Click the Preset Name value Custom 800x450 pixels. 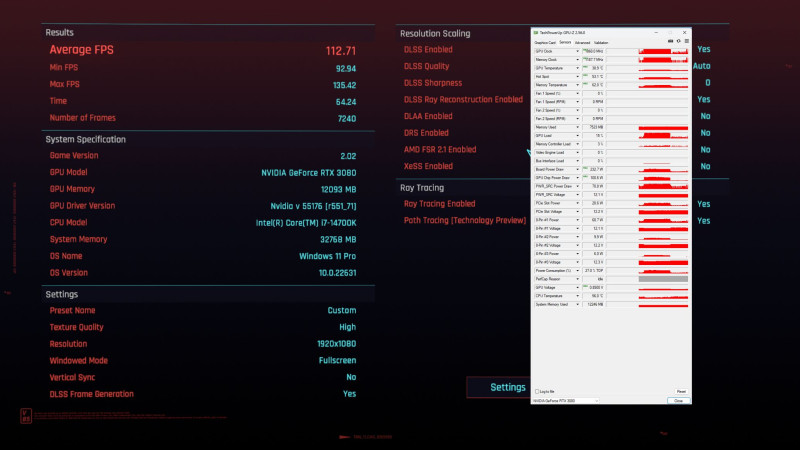tap(342, 311)
